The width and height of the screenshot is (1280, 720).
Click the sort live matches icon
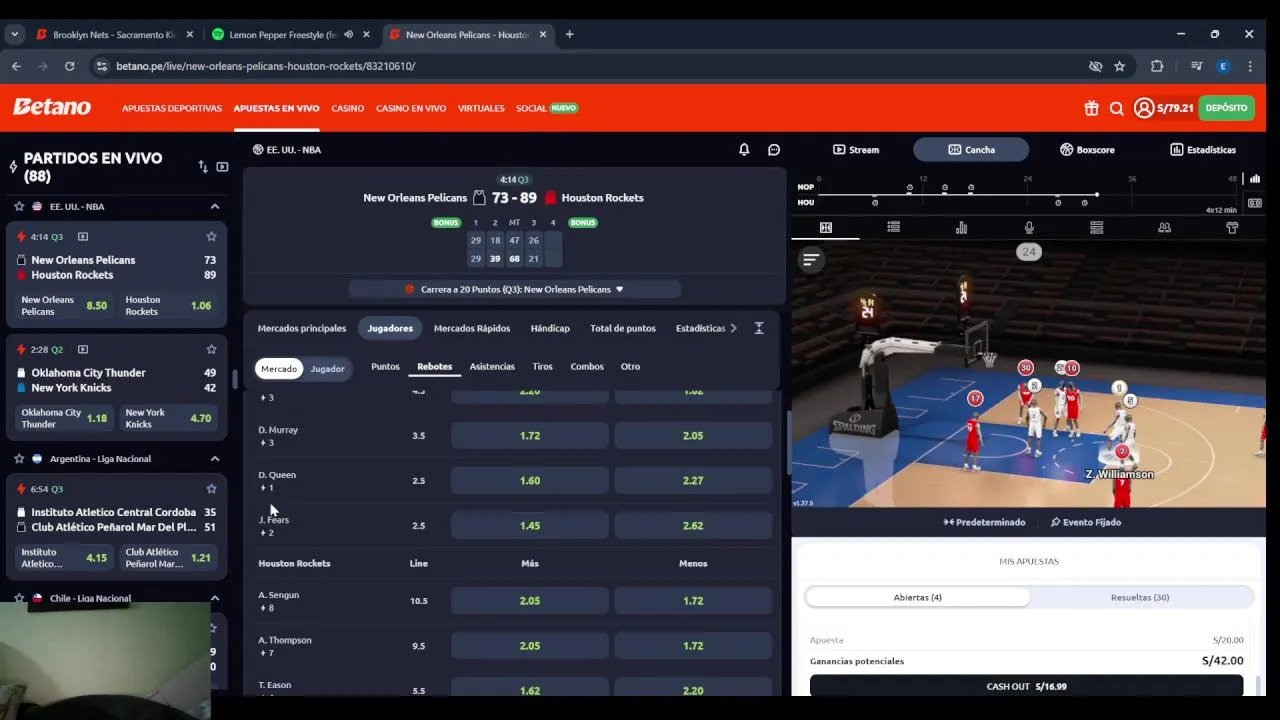203,167
